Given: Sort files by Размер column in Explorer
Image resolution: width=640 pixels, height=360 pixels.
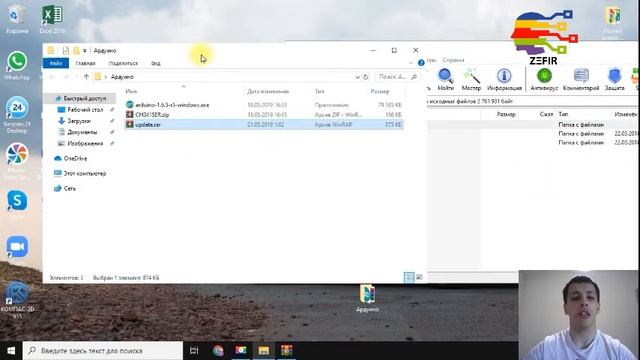Looking at the screenshot, I should pos(380,91).
